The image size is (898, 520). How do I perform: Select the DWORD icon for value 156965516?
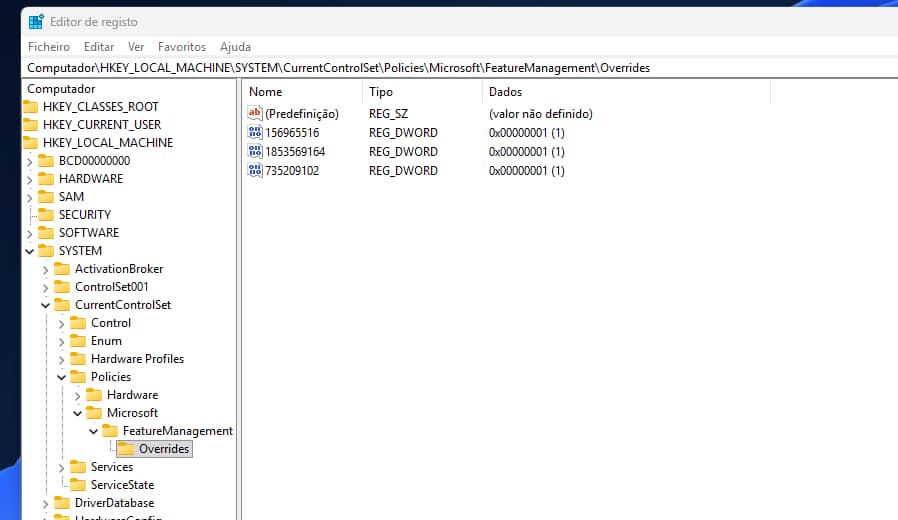(x=254, y=133)
